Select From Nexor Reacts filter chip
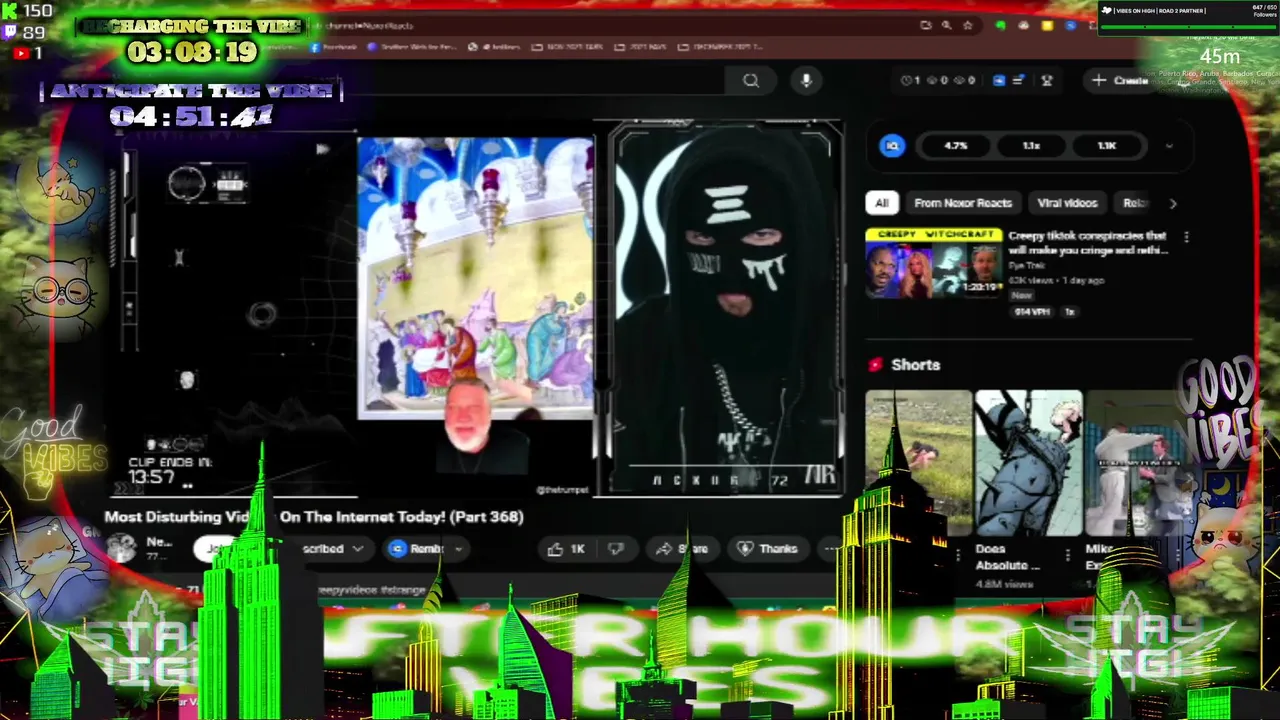Viewport: 1280px width, 720px height. tap(962, 203)
